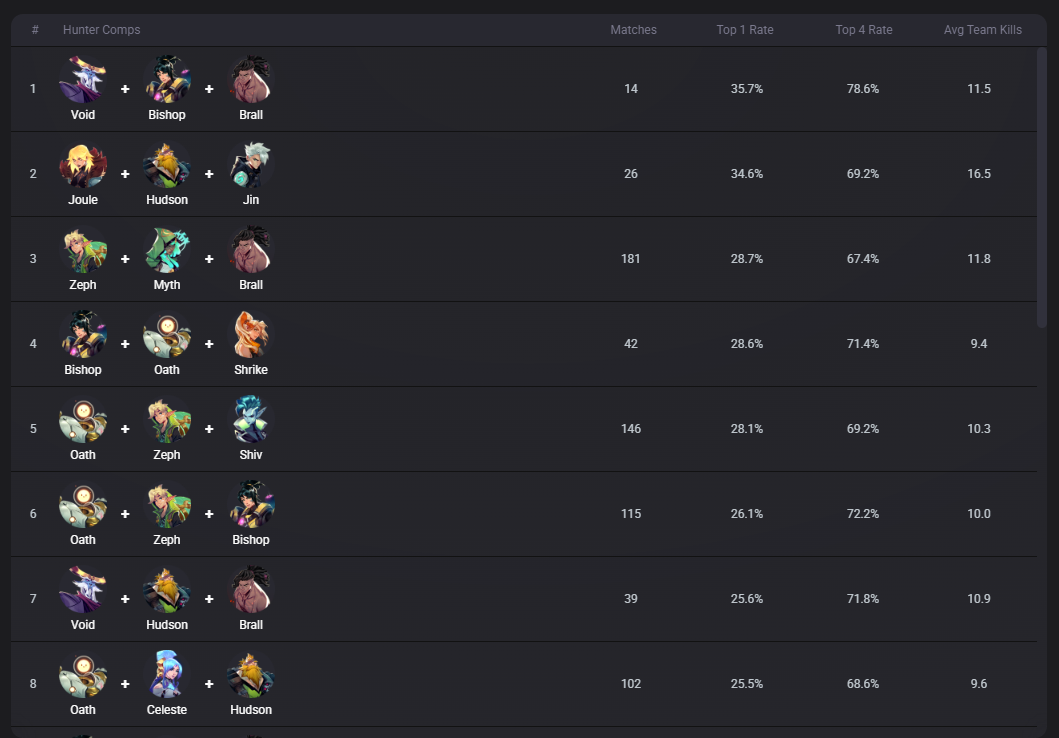Sort by Top 1 Rate header
Image resolution: width=1059 pixels, height=738 pixels.
point(745,30)
